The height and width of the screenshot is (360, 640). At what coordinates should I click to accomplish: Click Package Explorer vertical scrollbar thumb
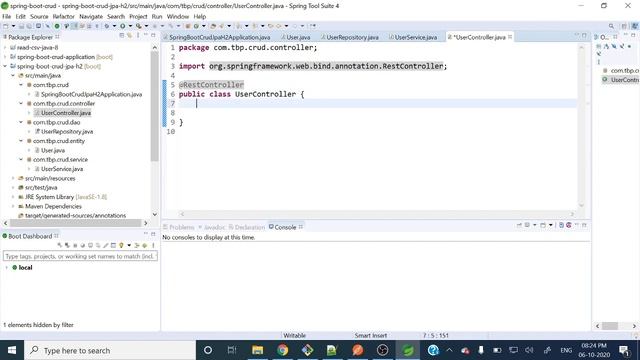click(154, 106)
